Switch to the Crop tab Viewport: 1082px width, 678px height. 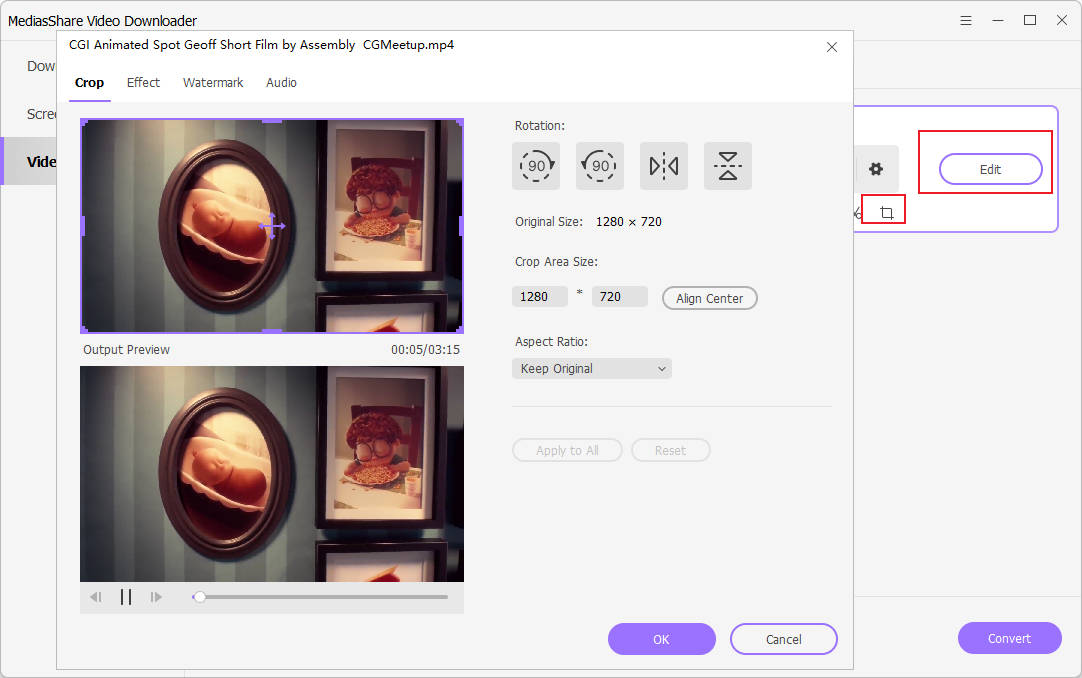89,83
